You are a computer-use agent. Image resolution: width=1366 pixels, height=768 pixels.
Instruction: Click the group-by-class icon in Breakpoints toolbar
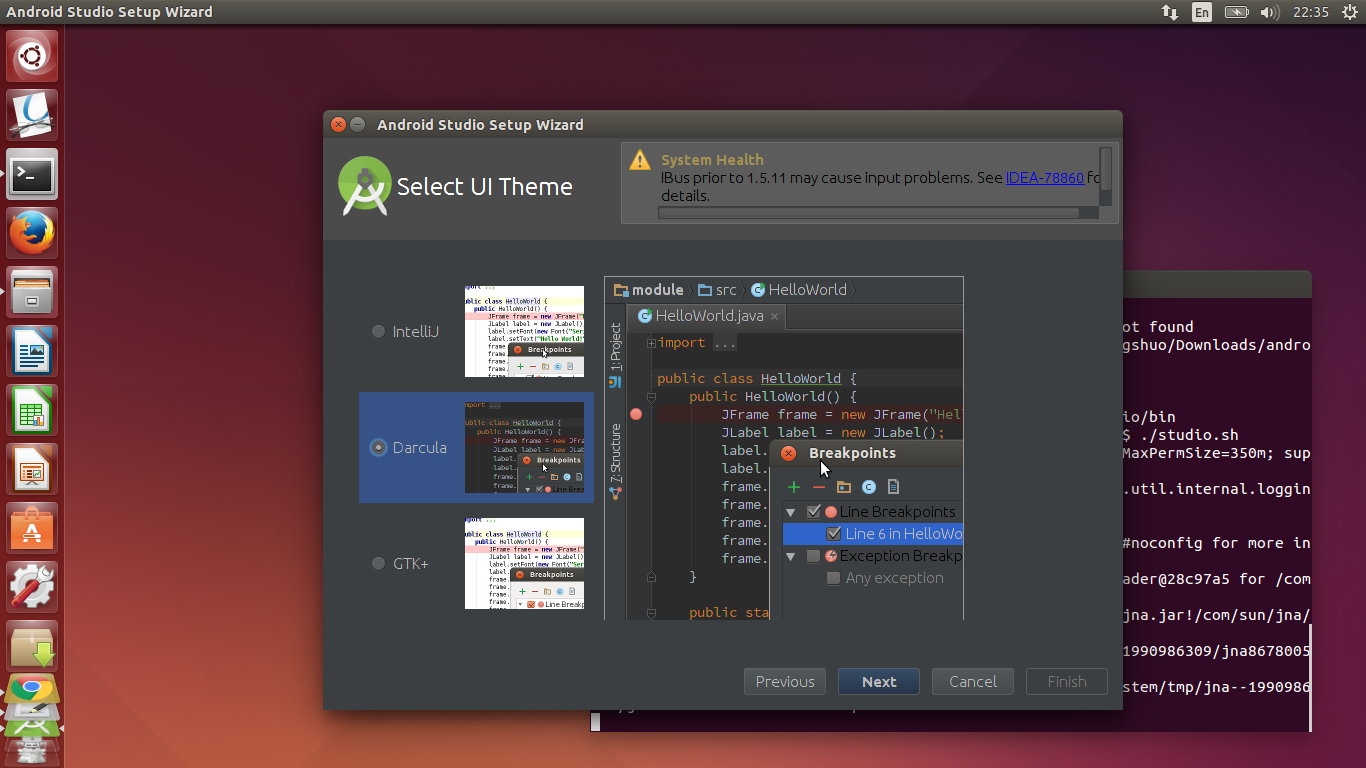coord(869,487)
